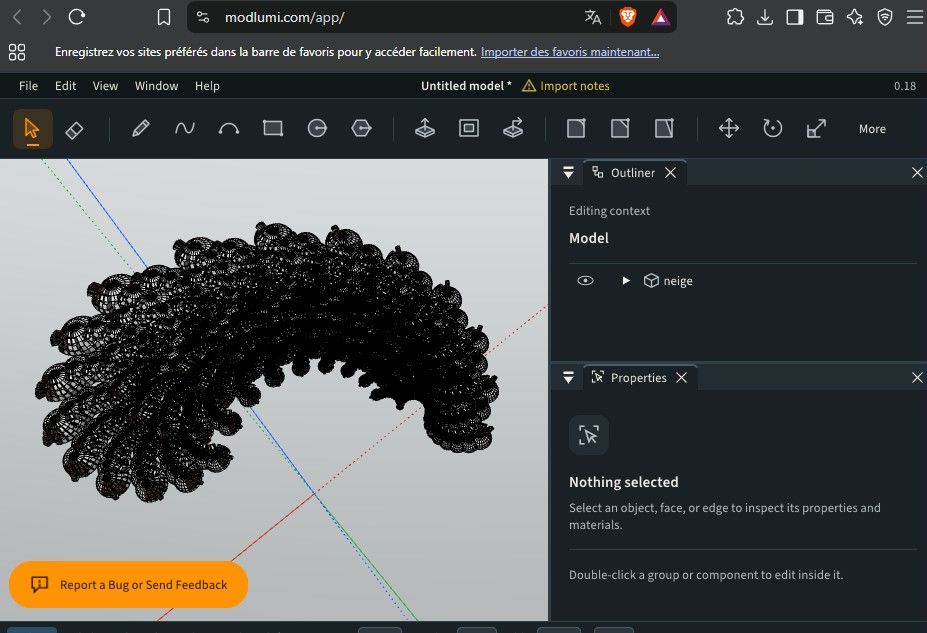Open the Properties panel dropdown menu
The image size is (927, 633).
[568, 378]
